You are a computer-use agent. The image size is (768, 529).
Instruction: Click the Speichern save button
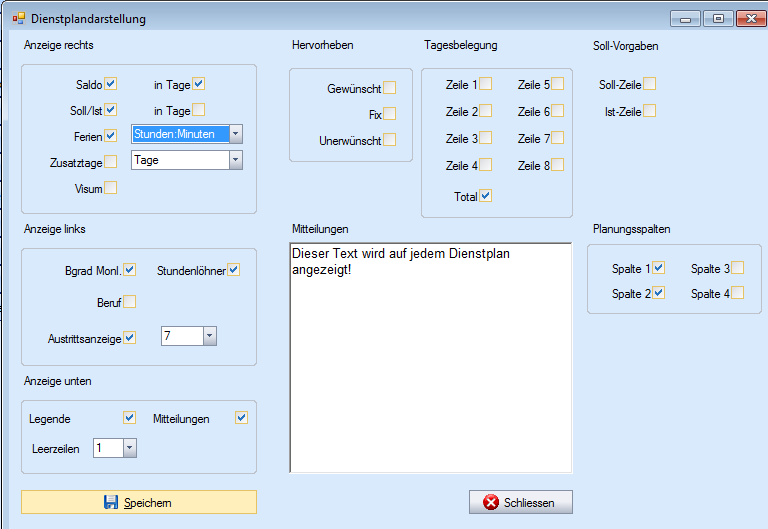click(139, 502)
